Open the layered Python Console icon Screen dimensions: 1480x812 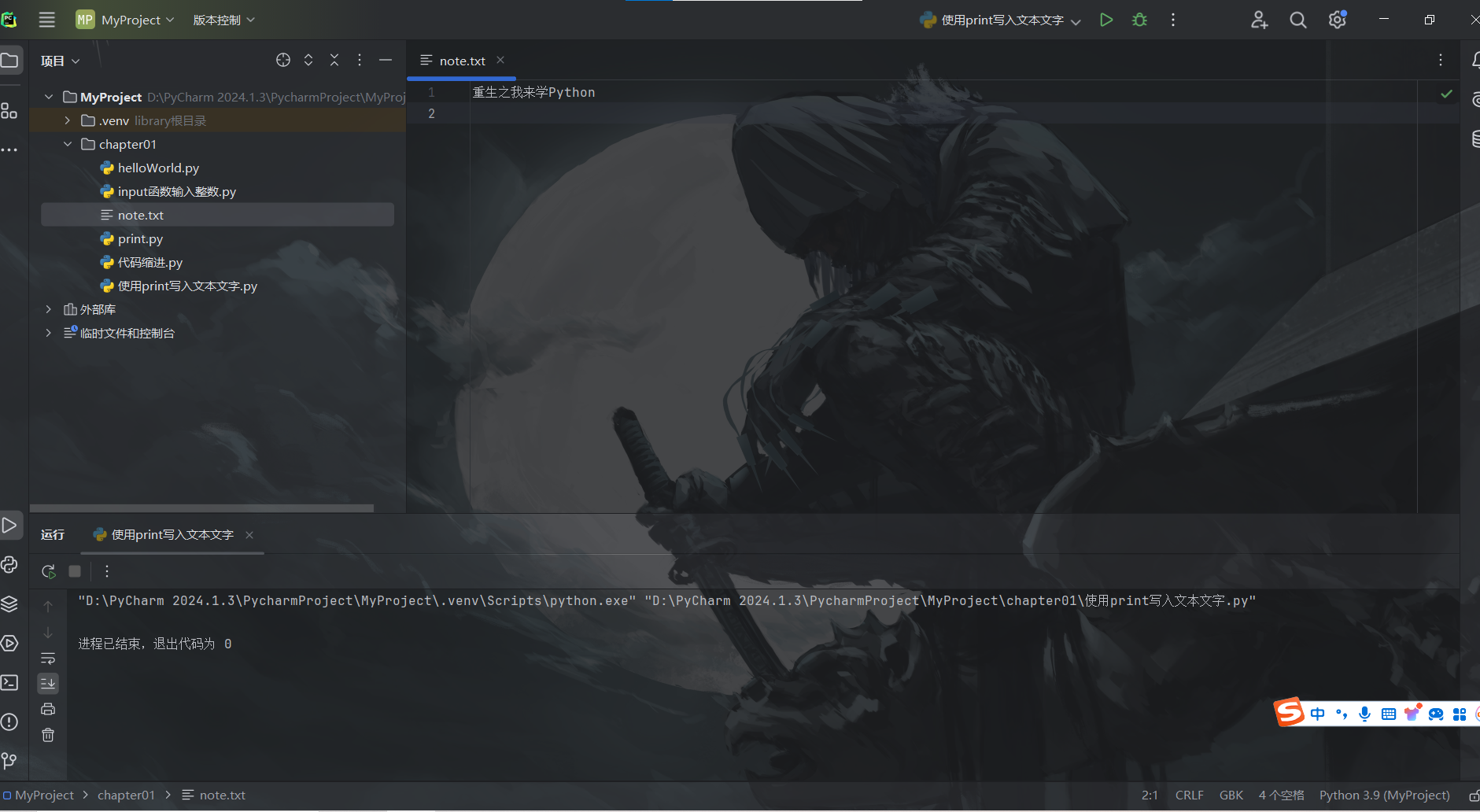pos(9,603)
